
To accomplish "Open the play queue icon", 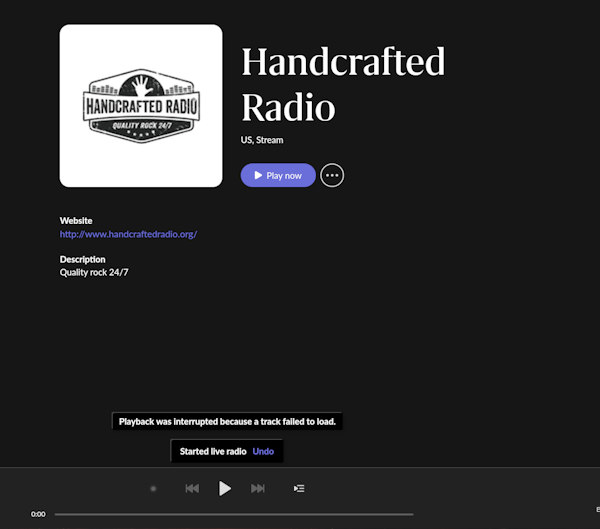I will coord(299,488).
